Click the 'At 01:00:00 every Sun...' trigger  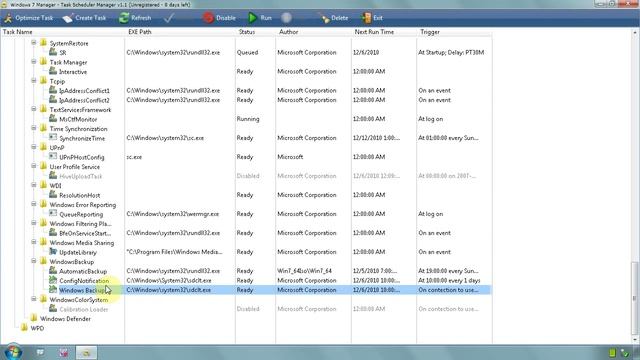tap(448, 138)
